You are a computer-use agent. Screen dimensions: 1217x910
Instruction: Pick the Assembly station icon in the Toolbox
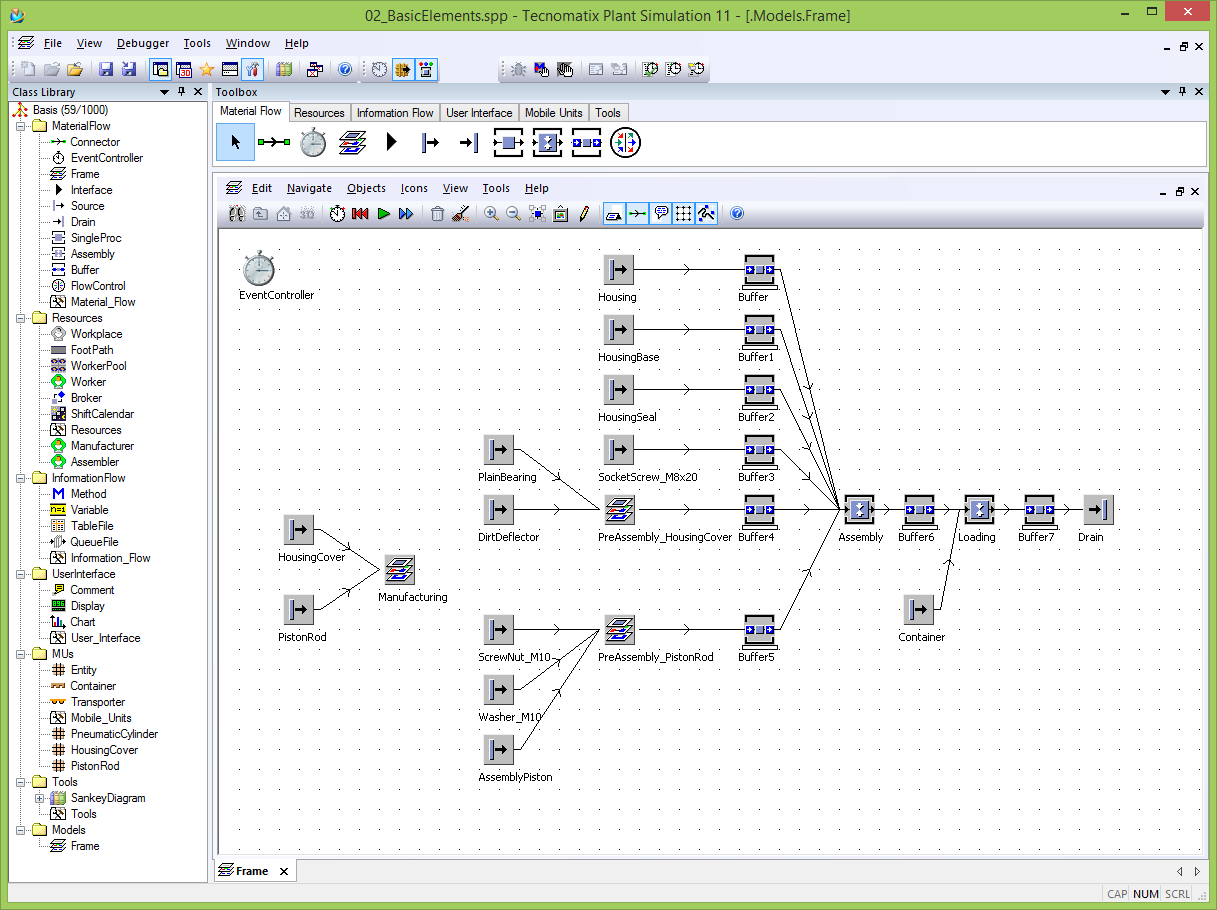coord(547,143)
